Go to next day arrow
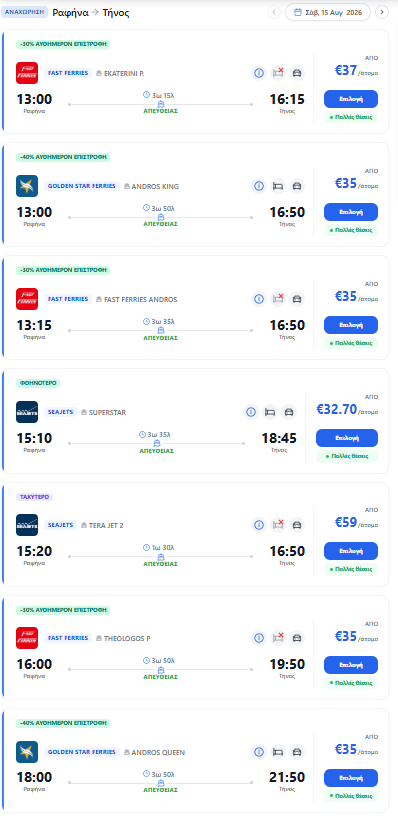This screenshot has width=398, height=831. click(x=382, y=12)
